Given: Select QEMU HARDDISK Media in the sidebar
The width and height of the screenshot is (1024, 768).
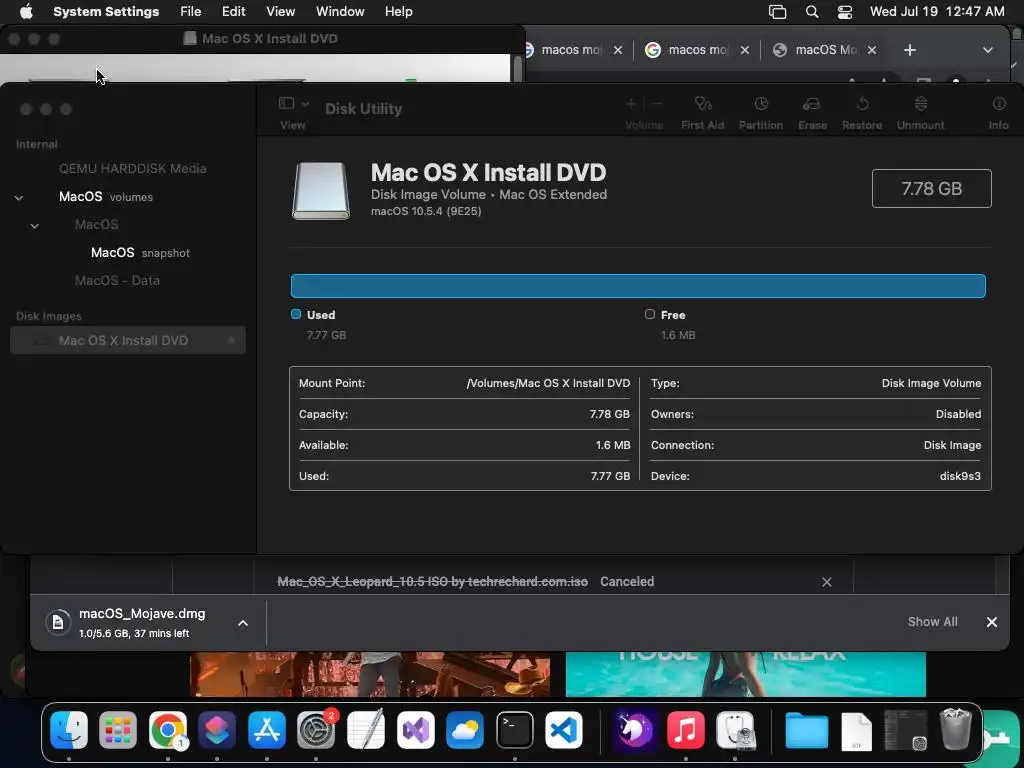Looking at the screenshot, I should tap(133, 168).
